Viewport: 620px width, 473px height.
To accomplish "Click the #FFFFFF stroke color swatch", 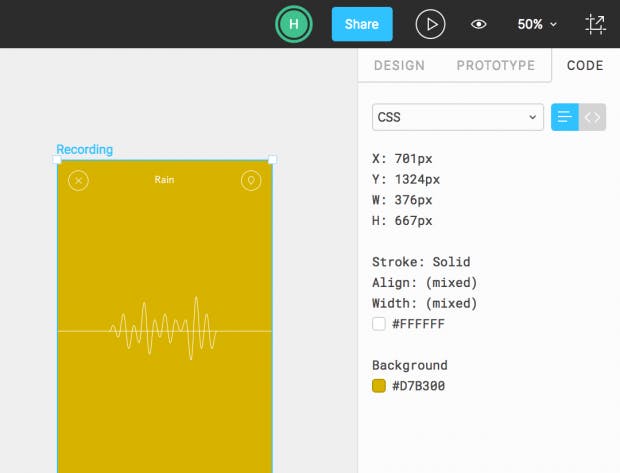I will point(379,324).
